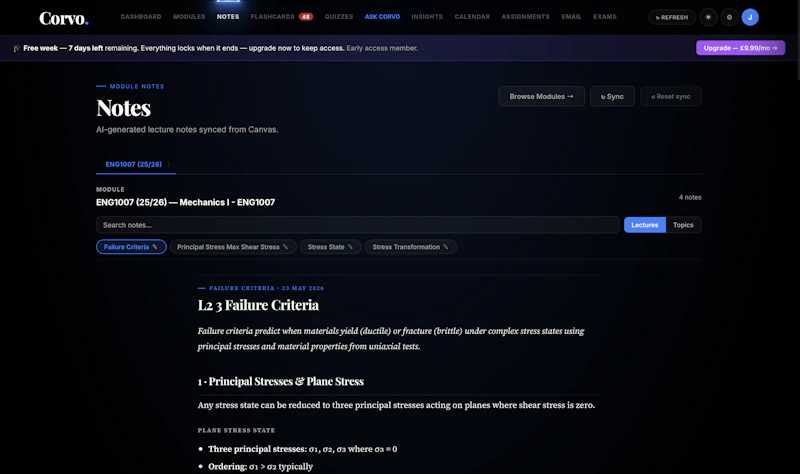The height and width of the screenshot is (474, 800).
Task: Click the Corvo logo
Action: point(64,18)
